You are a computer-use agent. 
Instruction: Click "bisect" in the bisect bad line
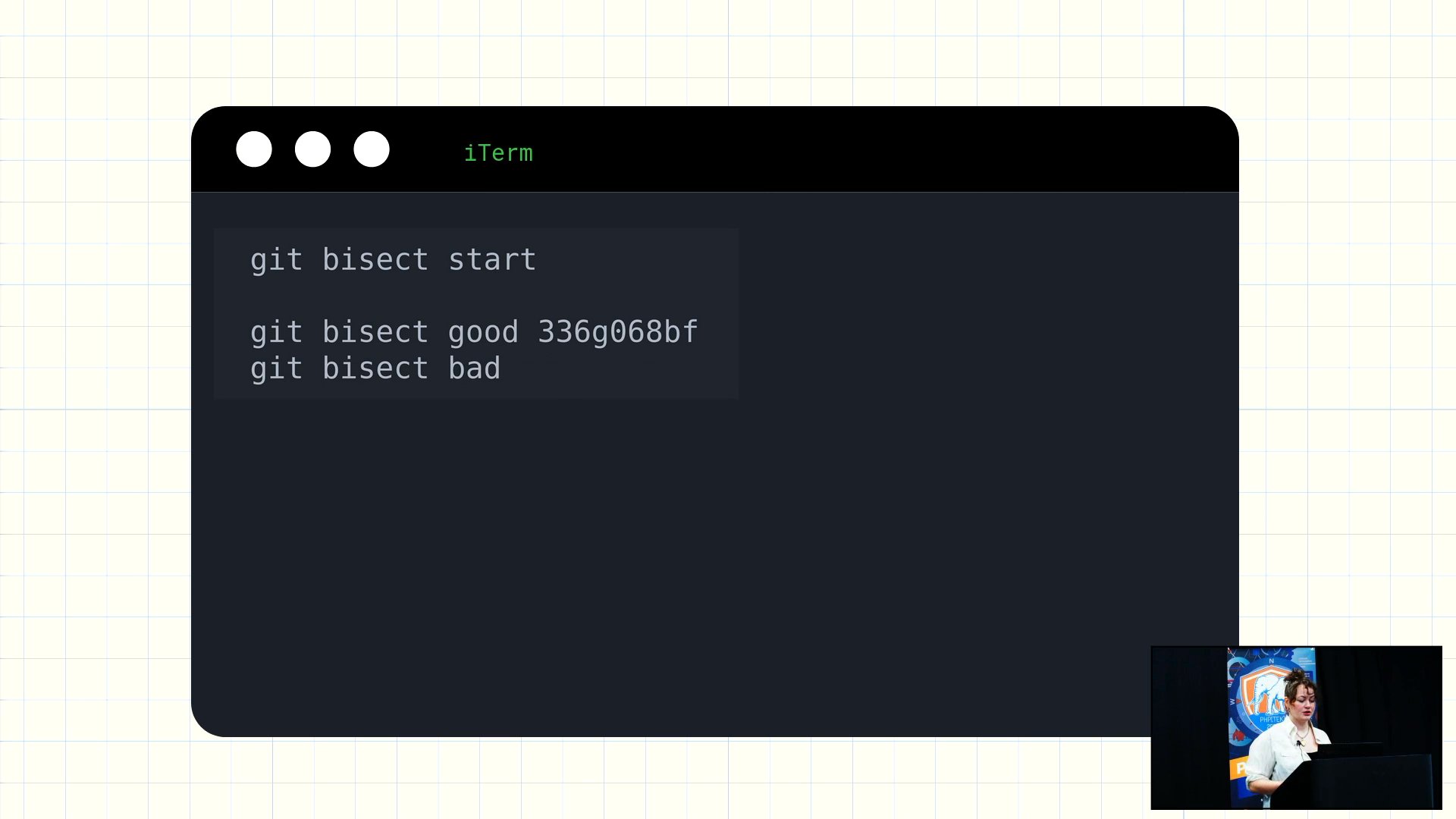tap(375, 369)
